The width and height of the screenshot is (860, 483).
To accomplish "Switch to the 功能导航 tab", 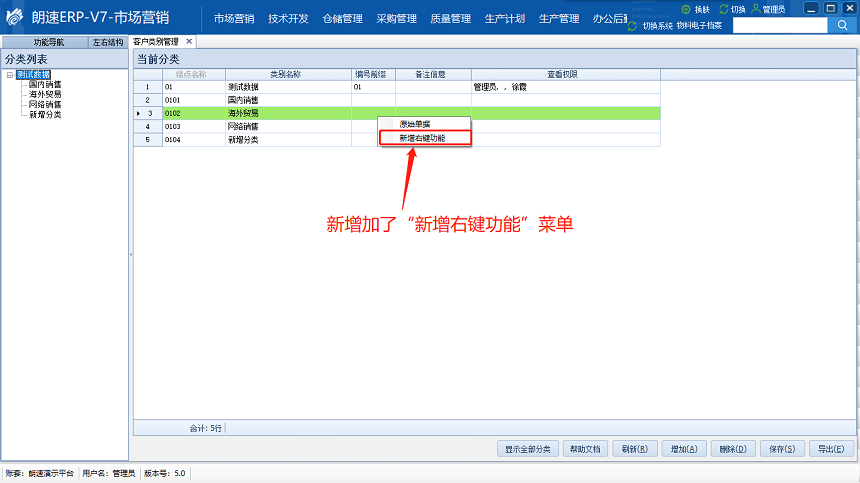I will point(48,43).
